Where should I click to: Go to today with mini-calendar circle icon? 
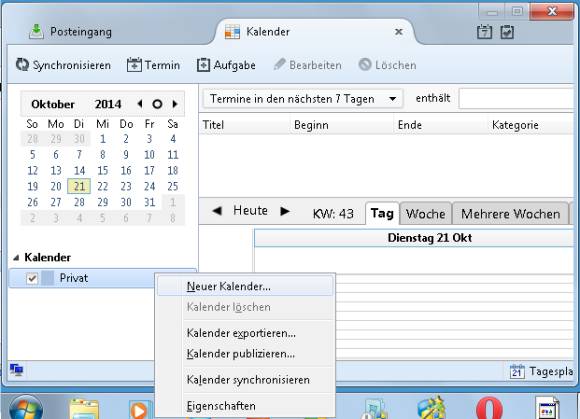pyautogui.click(x=157, y=104)
